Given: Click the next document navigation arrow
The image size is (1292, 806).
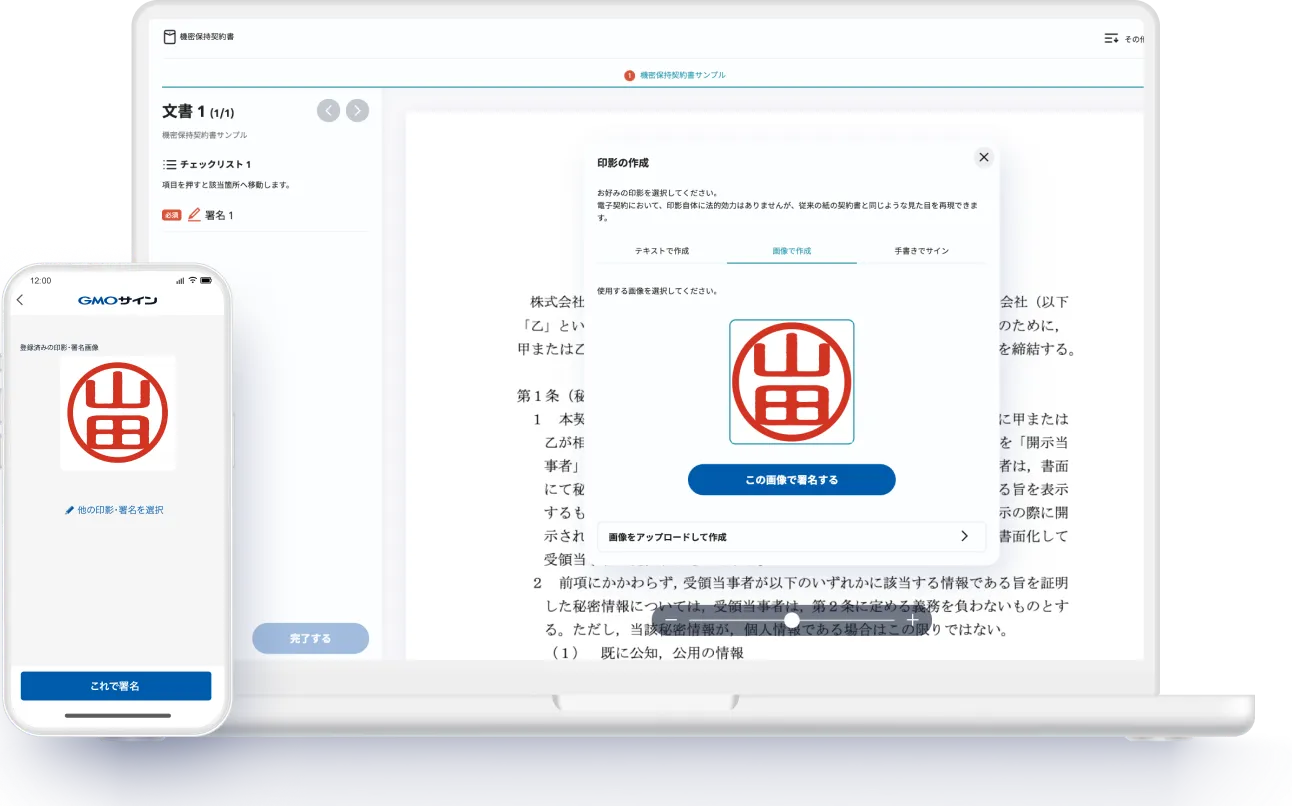Looking at the screenshot, I should pyautogui.click(x=357, y=110).
